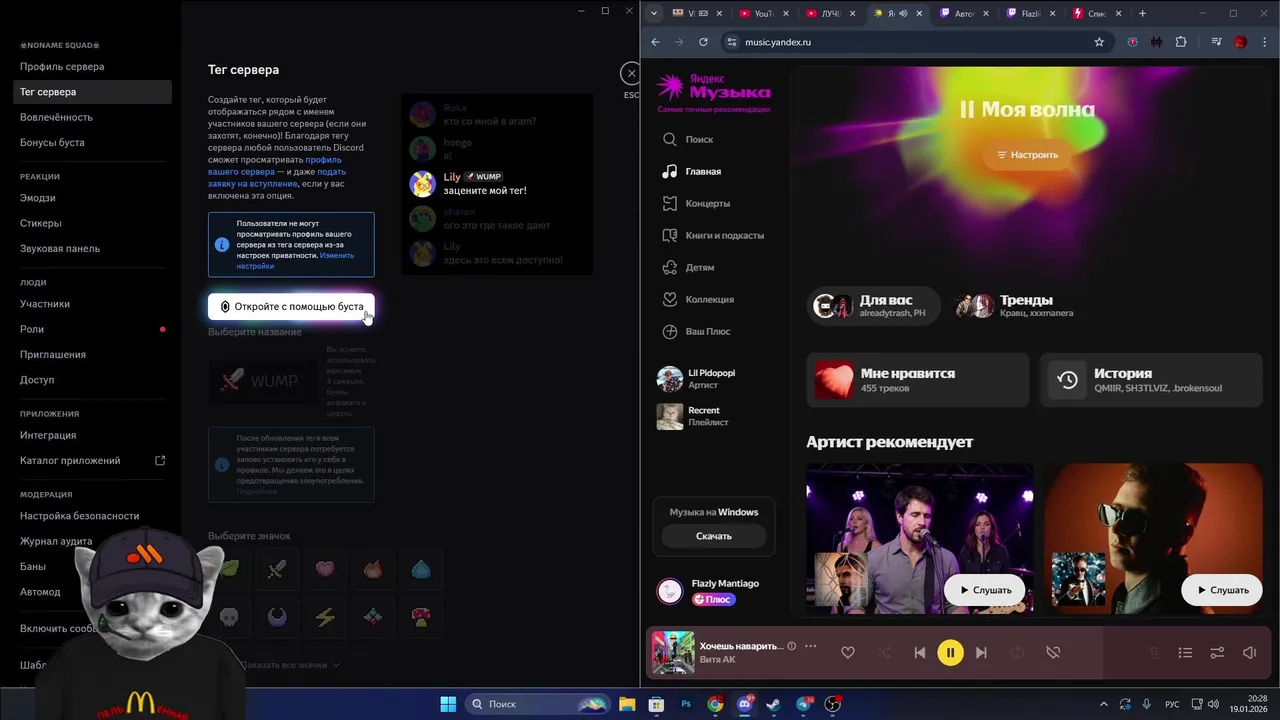Open Steam from the taskbar
Screen dimensions: 1280x720
[774, 704]
